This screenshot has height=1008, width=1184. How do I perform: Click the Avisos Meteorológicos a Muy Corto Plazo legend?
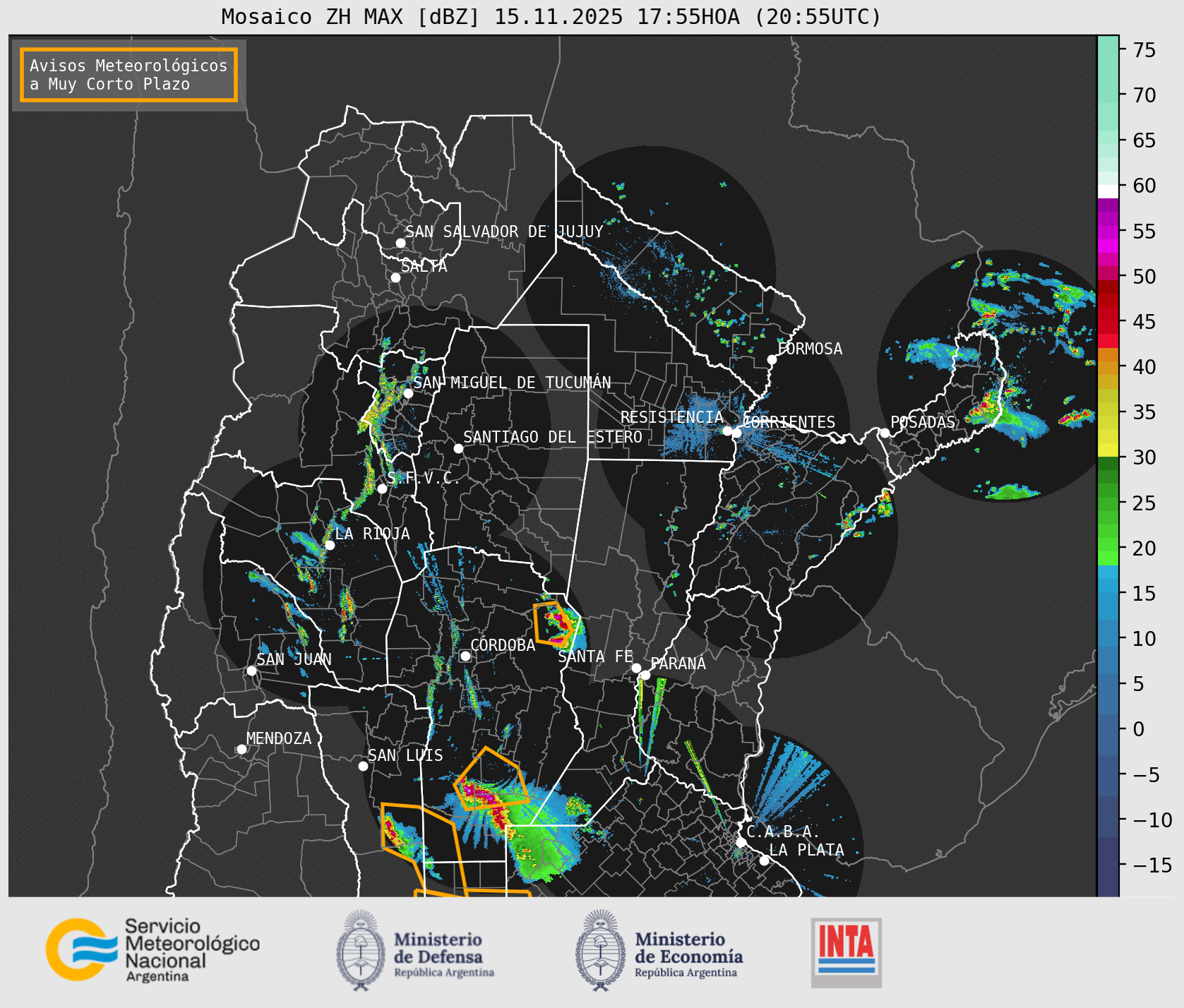point(128,75)
